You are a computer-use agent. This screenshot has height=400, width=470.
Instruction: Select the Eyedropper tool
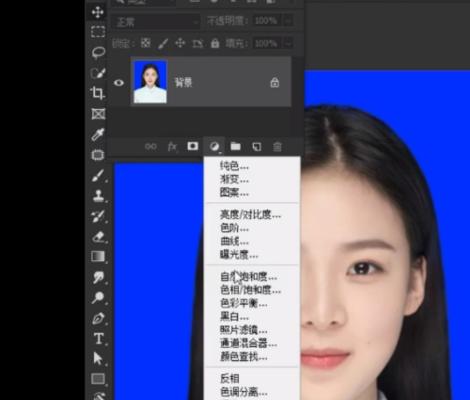[98, 134]
